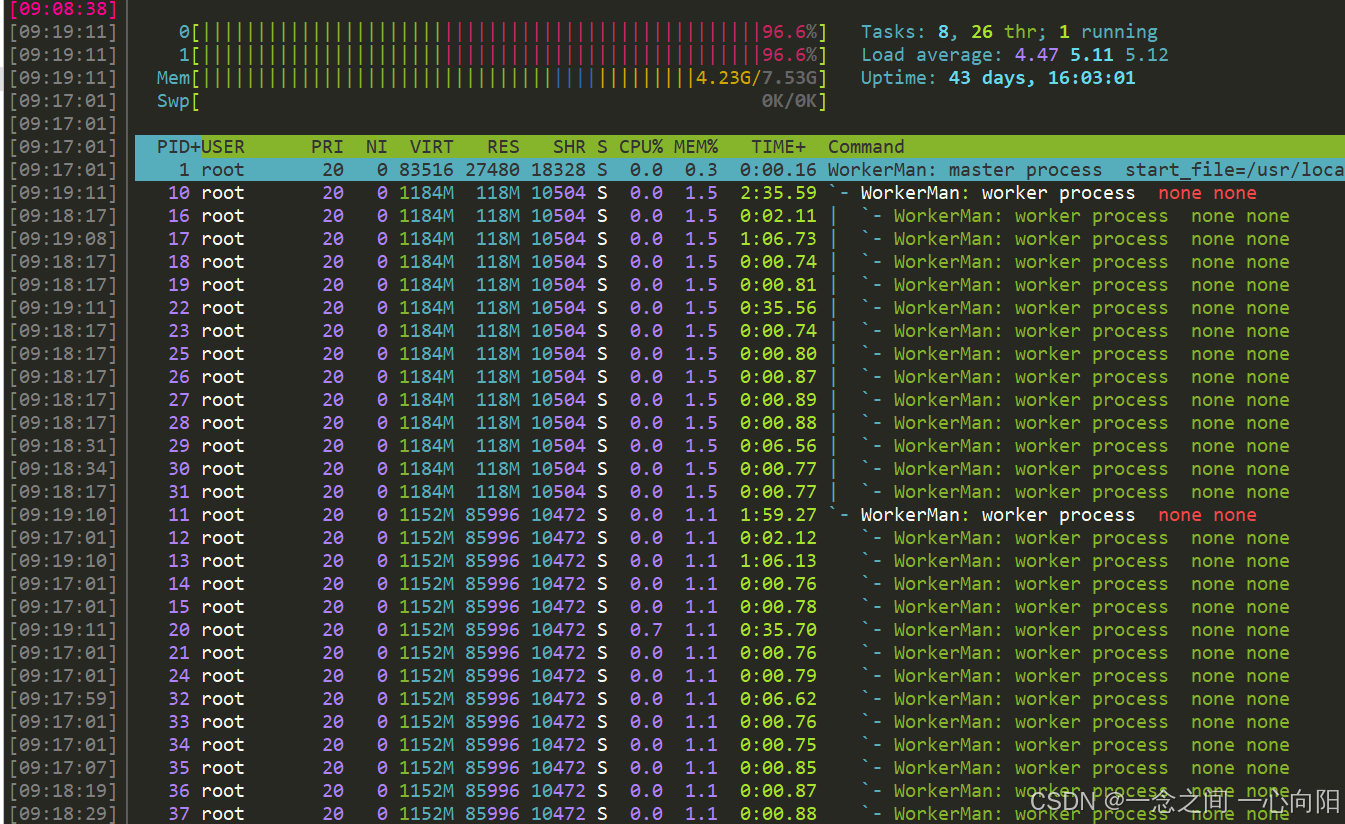The height and width of the screenshot is (824, 1345).
Task: Sort by the CPU% column header
Action: tap(640, 147)
